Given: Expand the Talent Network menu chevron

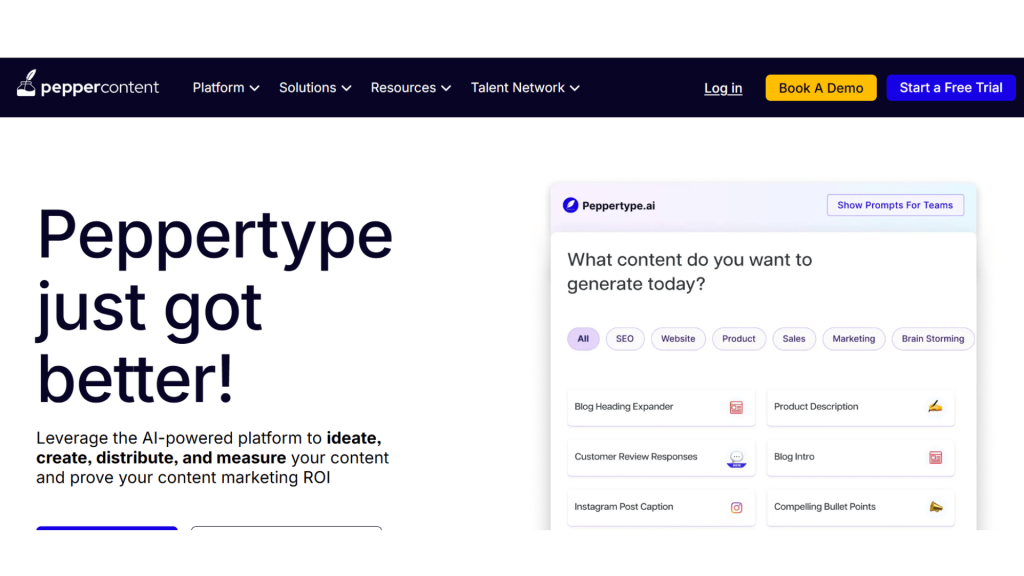Looking at the screenshot, I should [575, 88].
